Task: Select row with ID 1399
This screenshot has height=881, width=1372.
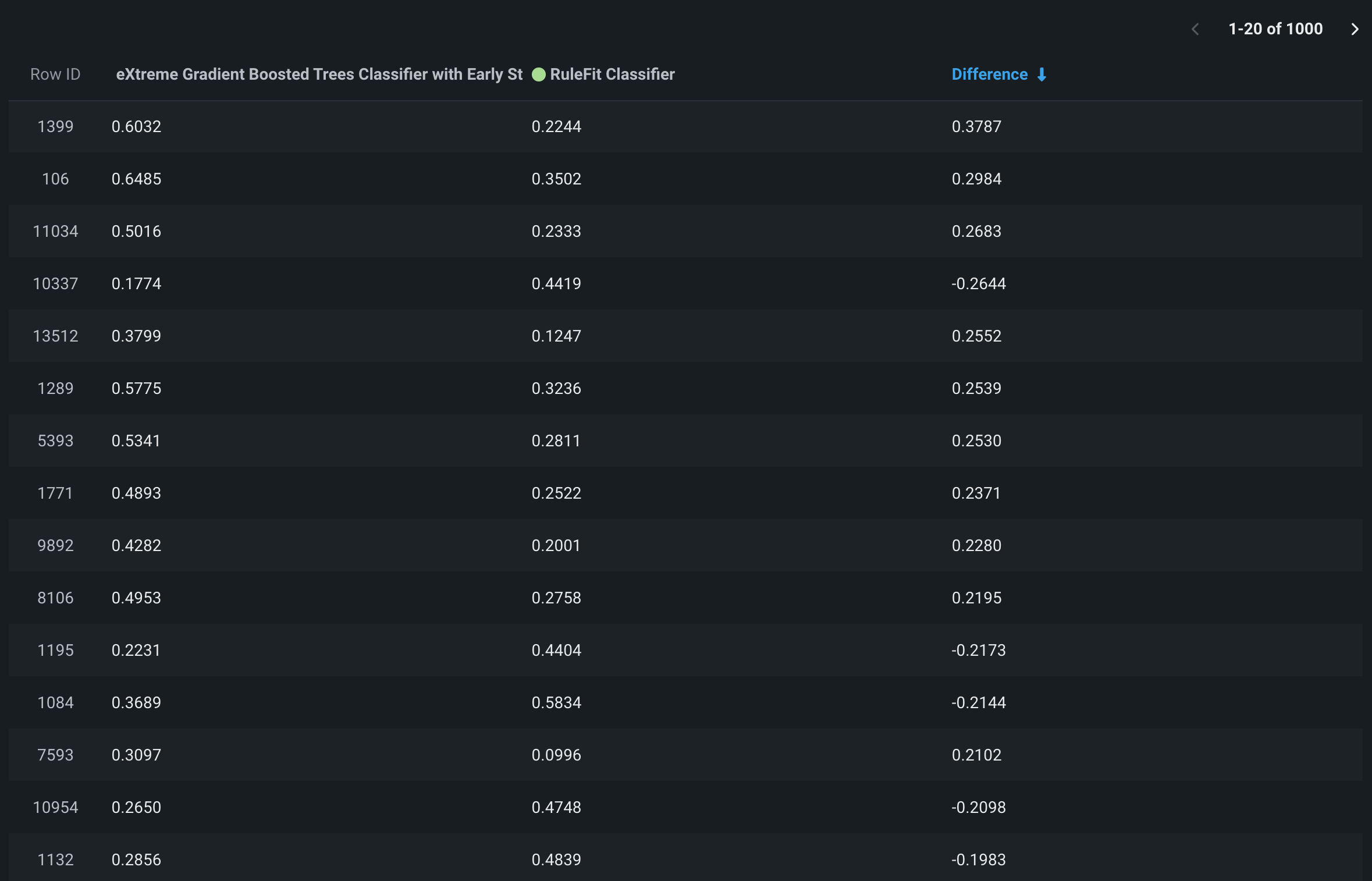Action: coord(55,126)
